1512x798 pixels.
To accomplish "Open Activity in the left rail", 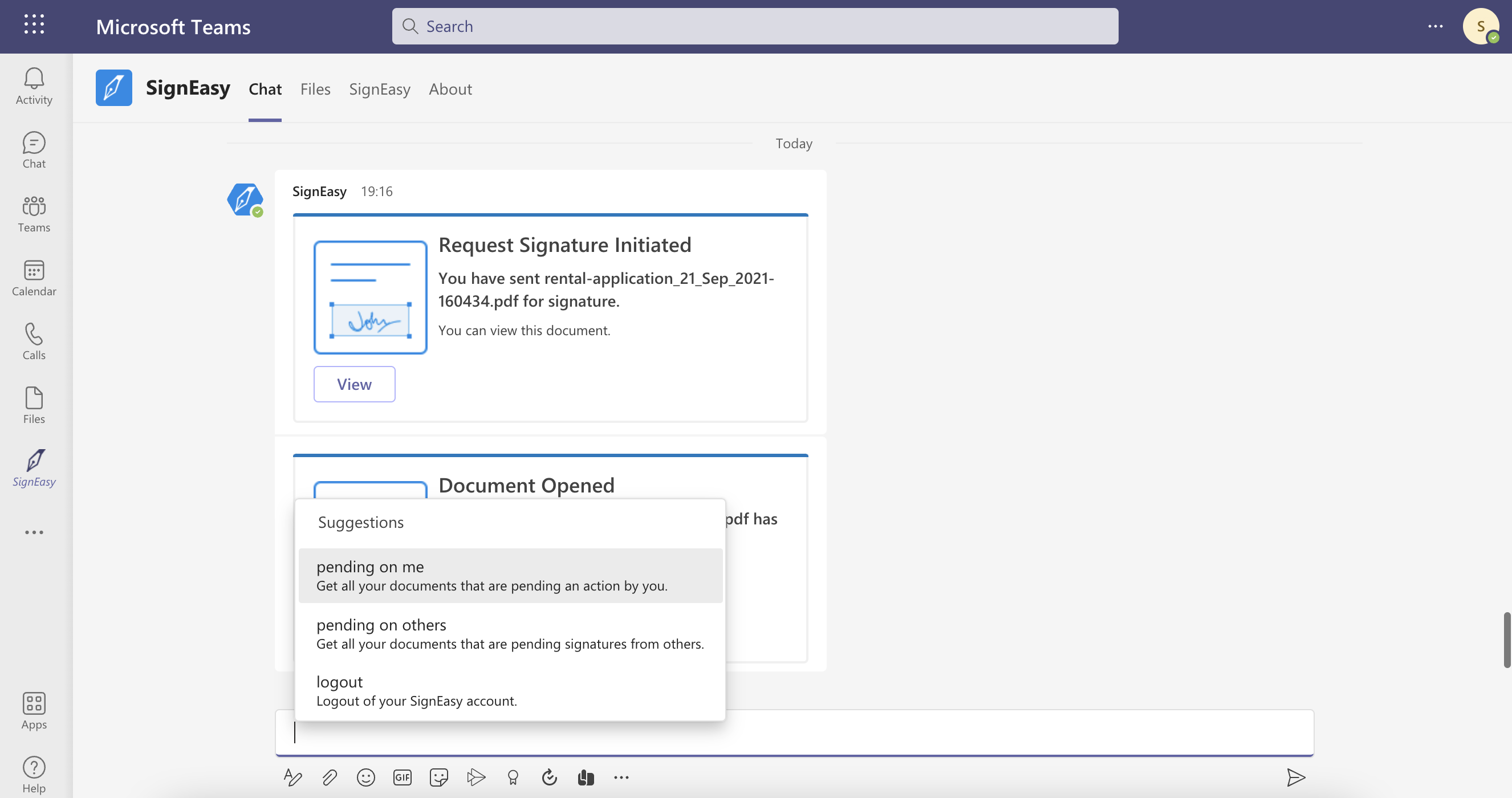I will click(x=34, y=85).
